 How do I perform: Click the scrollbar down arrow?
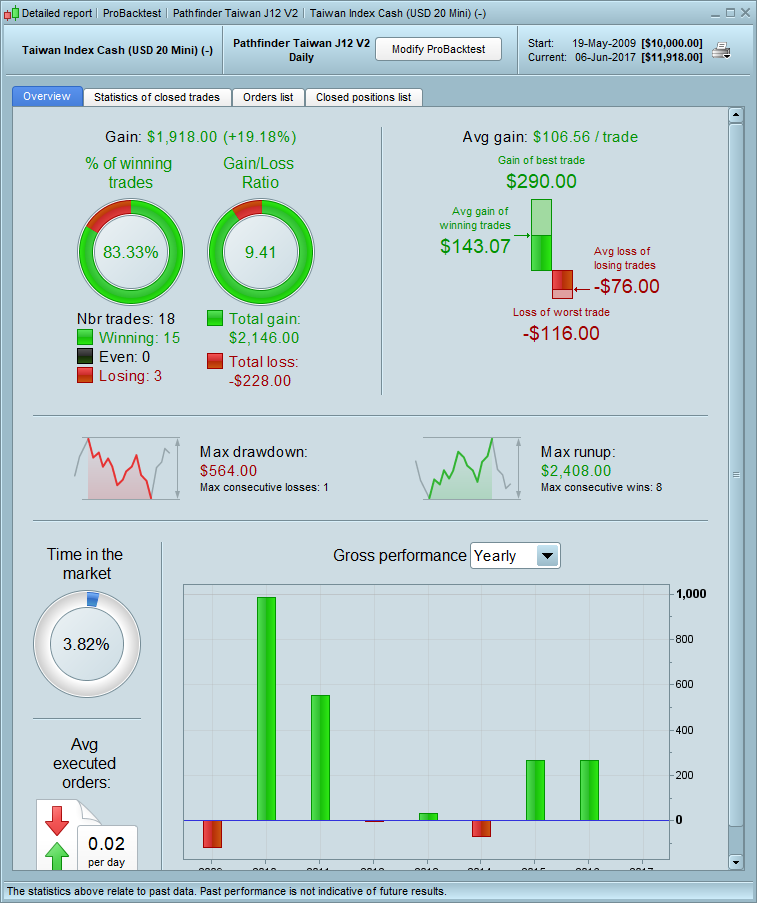point(736,862)
